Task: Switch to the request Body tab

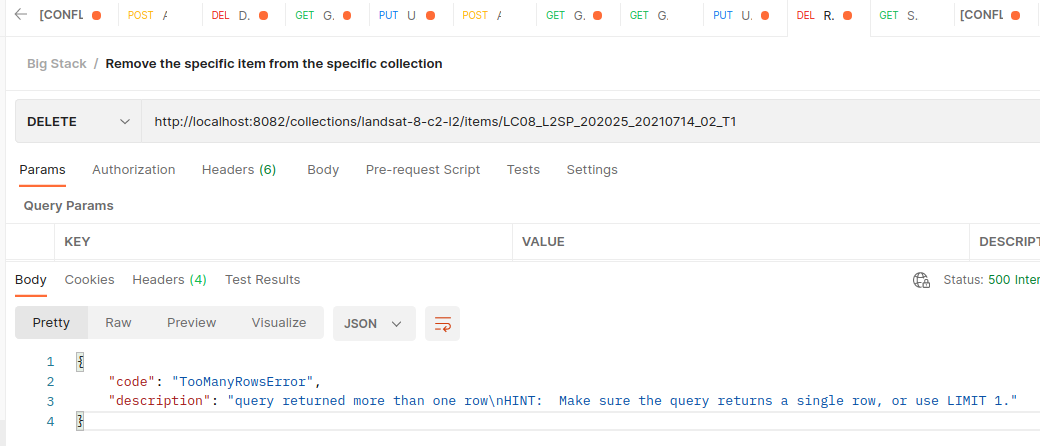Action: 323,170
